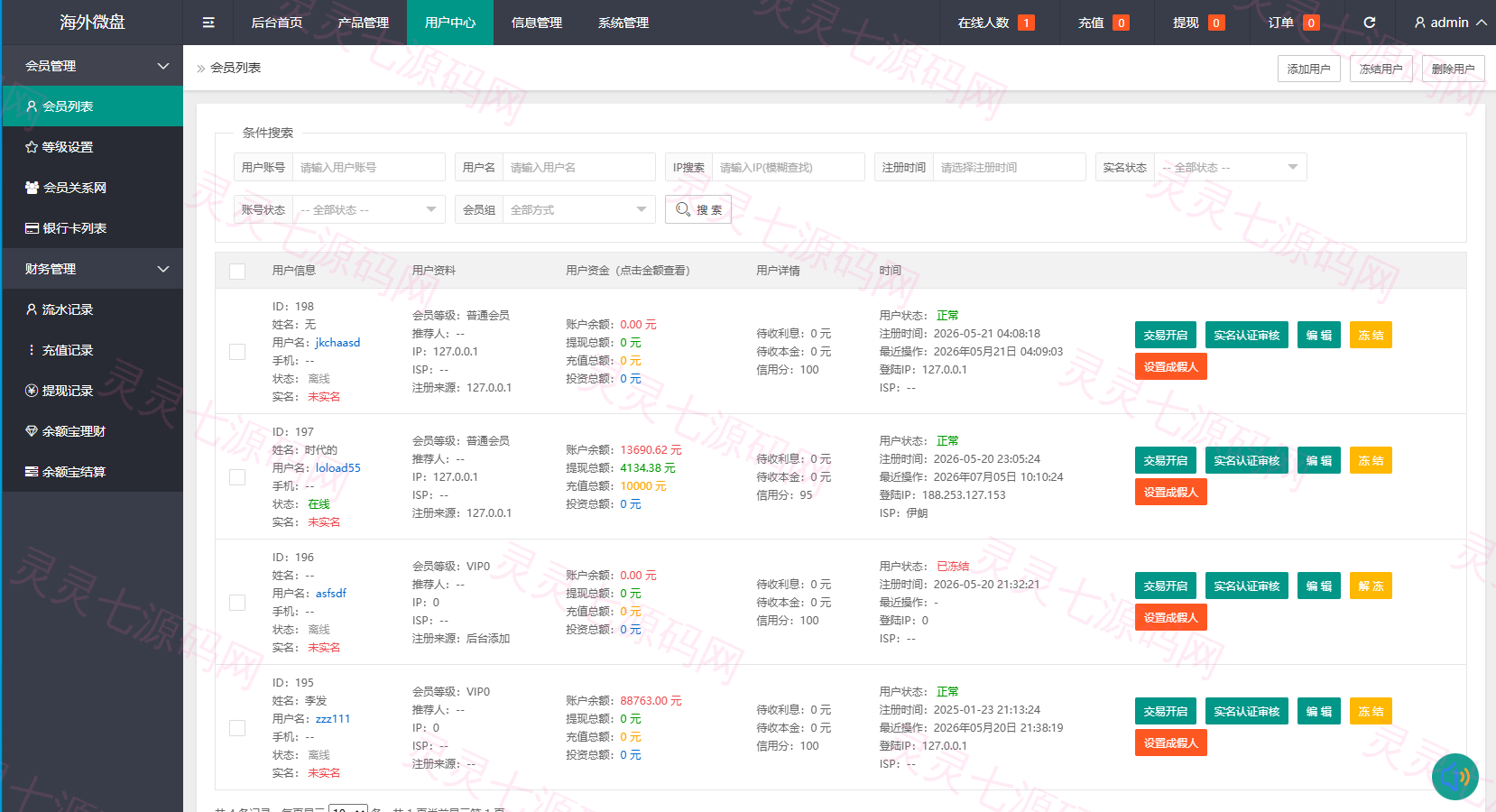Click the search magnifier icon
Image resolution: width=1496 pixels, height=812 pixels.
[683, 209]
